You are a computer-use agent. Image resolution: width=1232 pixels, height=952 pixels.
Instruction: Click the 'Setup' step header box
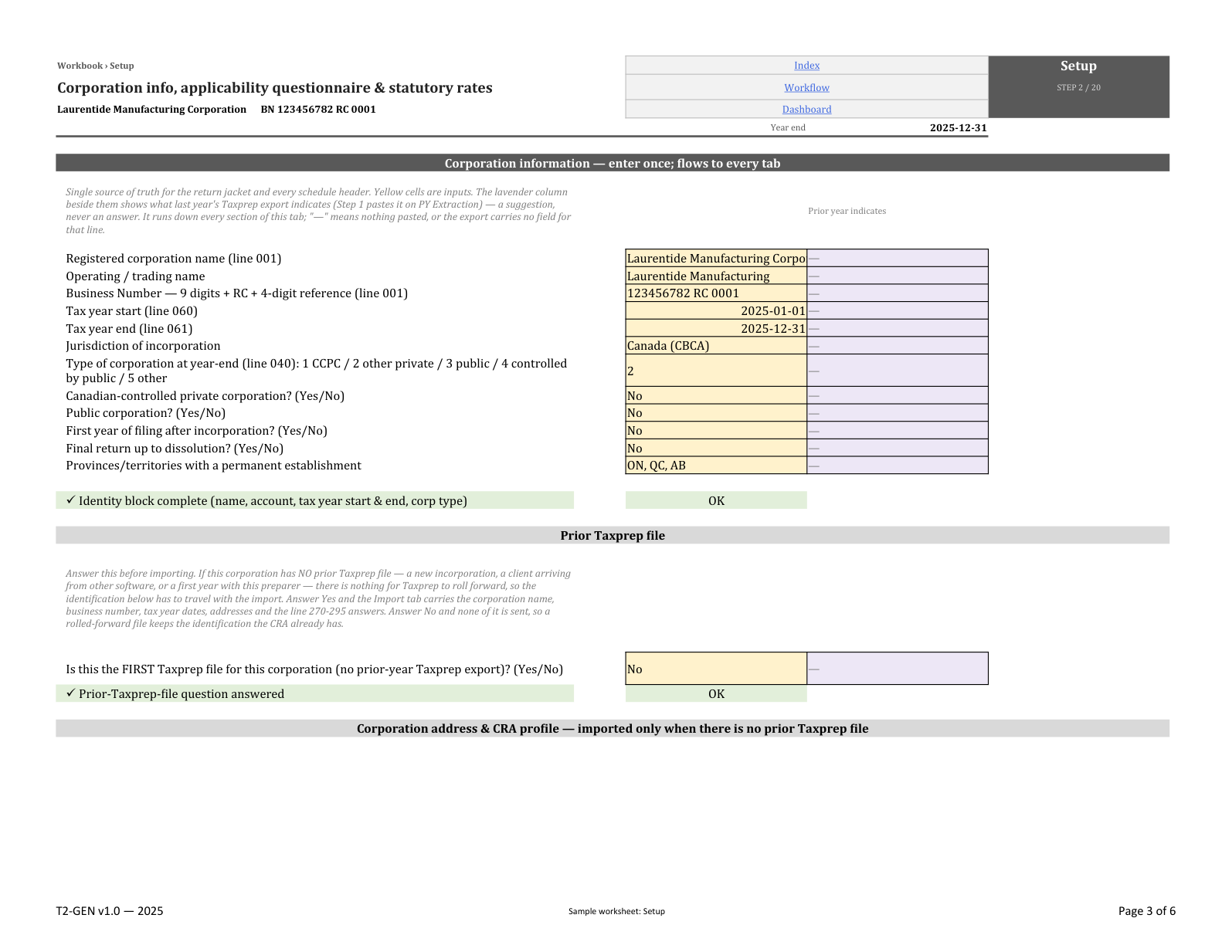pos(1078,86)
